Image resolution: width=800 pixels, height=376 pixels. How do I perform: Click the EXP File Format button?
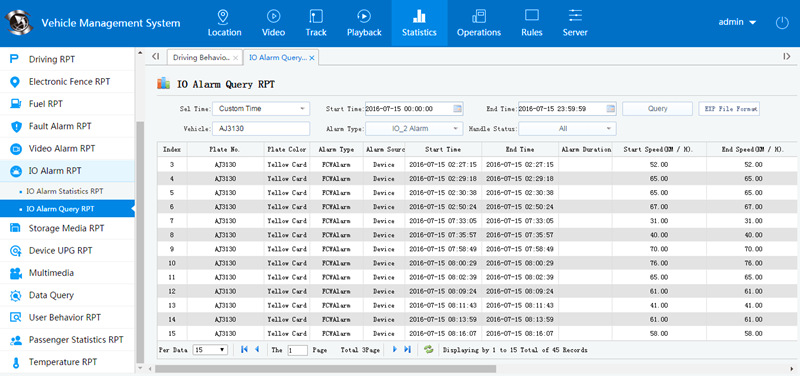coord(729,109)
